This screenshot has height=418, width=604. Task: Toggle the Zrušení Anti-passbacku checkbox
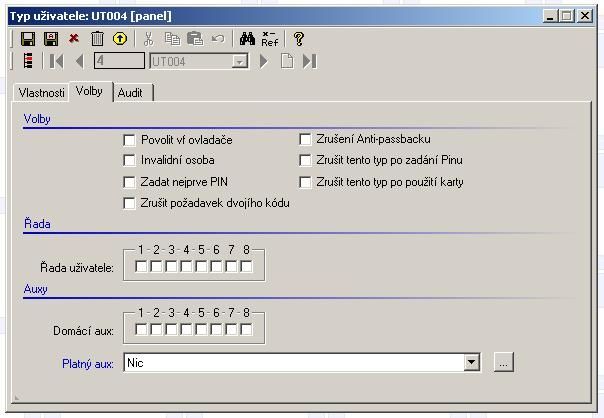[x=306, y=139]
